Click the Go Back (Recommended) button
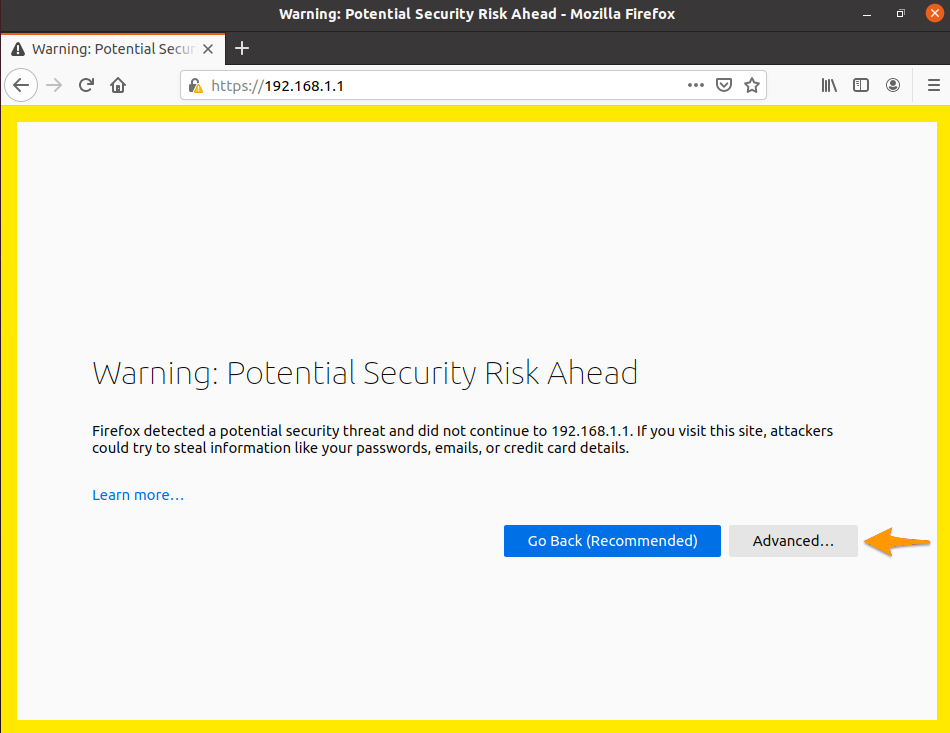The width and height of the screenshot is (950, 733). 612,541
